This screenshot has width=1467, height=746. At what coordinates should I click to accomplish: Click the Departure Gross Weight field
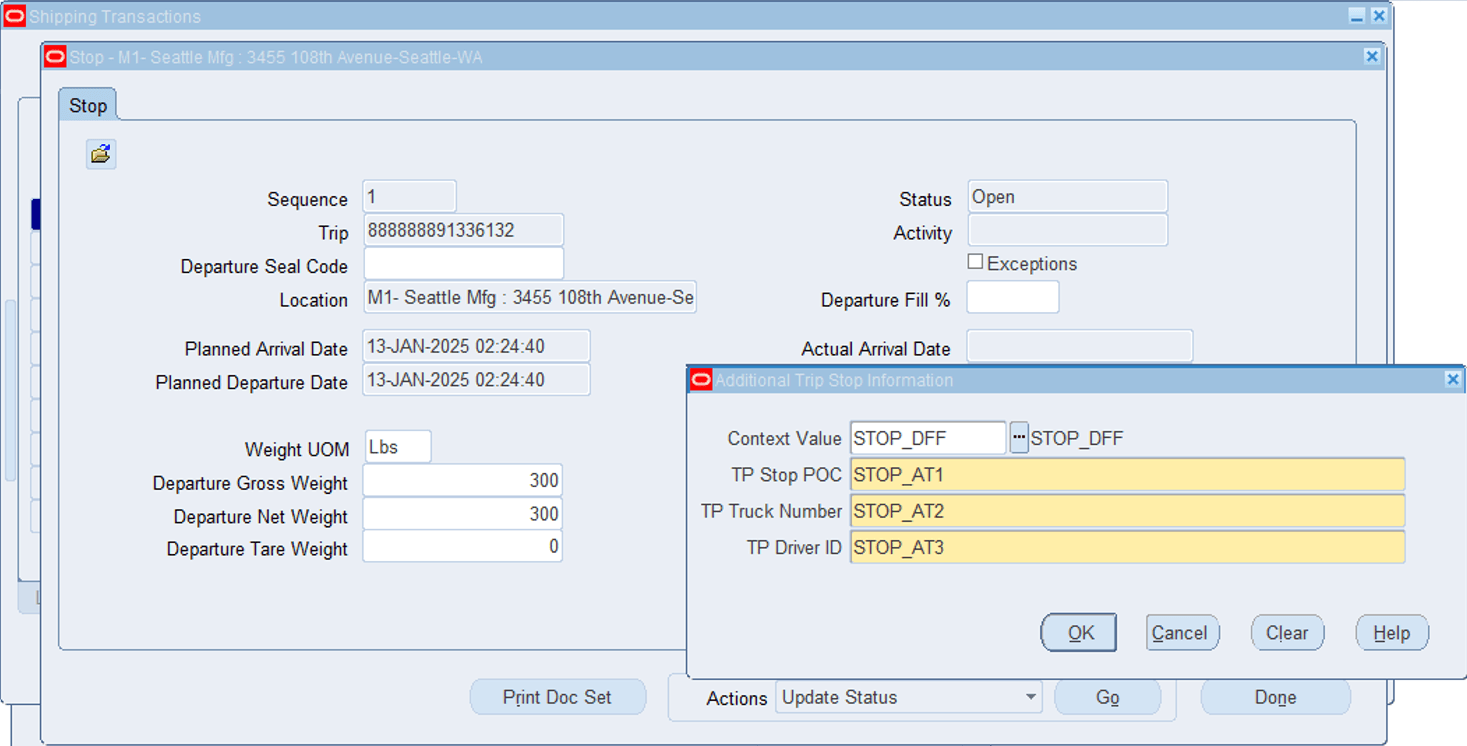pos(462,480)
